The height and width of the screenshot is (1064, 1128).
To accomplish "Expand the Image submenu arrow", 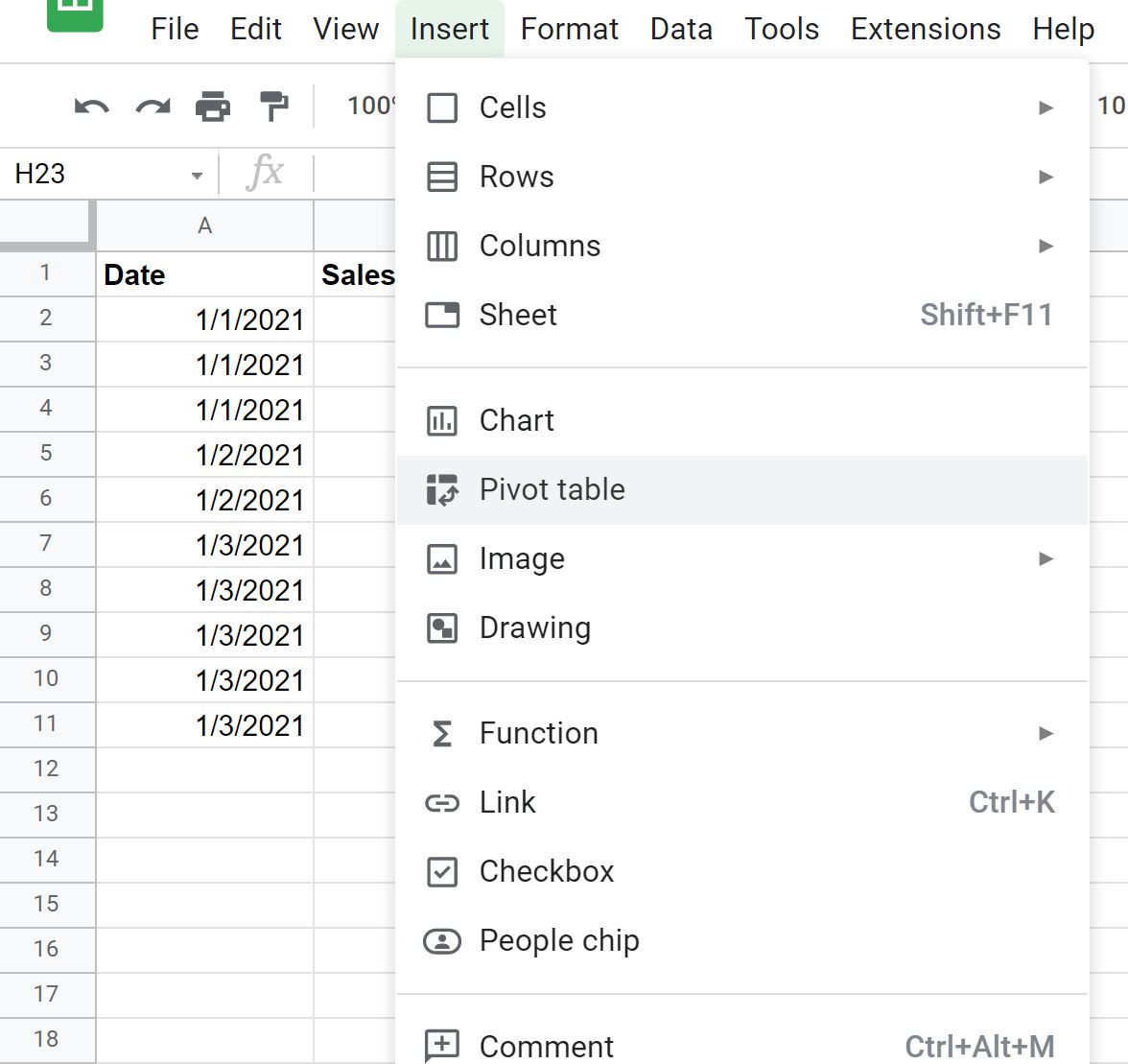I will (1046, 559).
